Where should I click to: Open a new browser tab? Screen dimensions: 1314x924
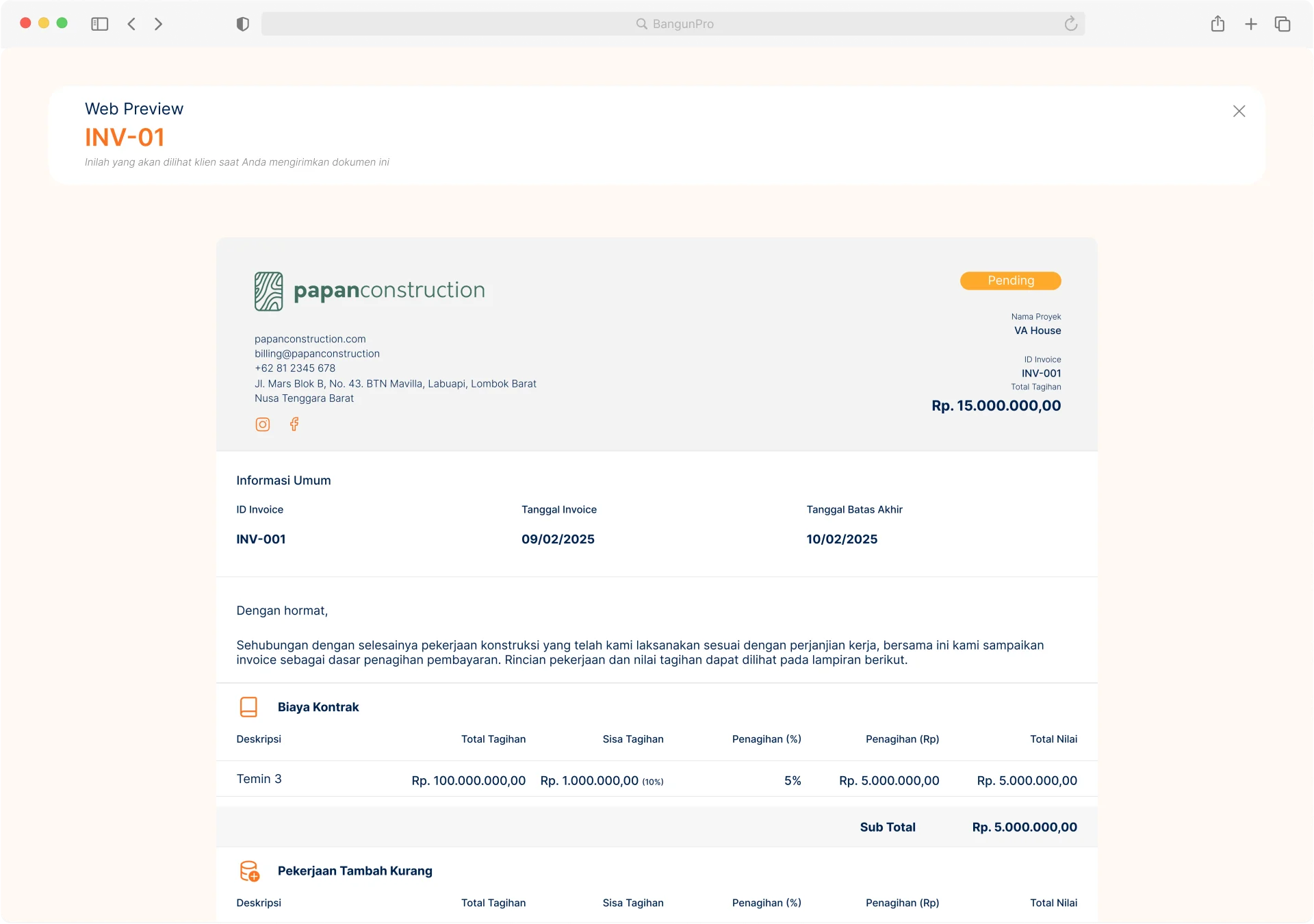coord(1250,23)
